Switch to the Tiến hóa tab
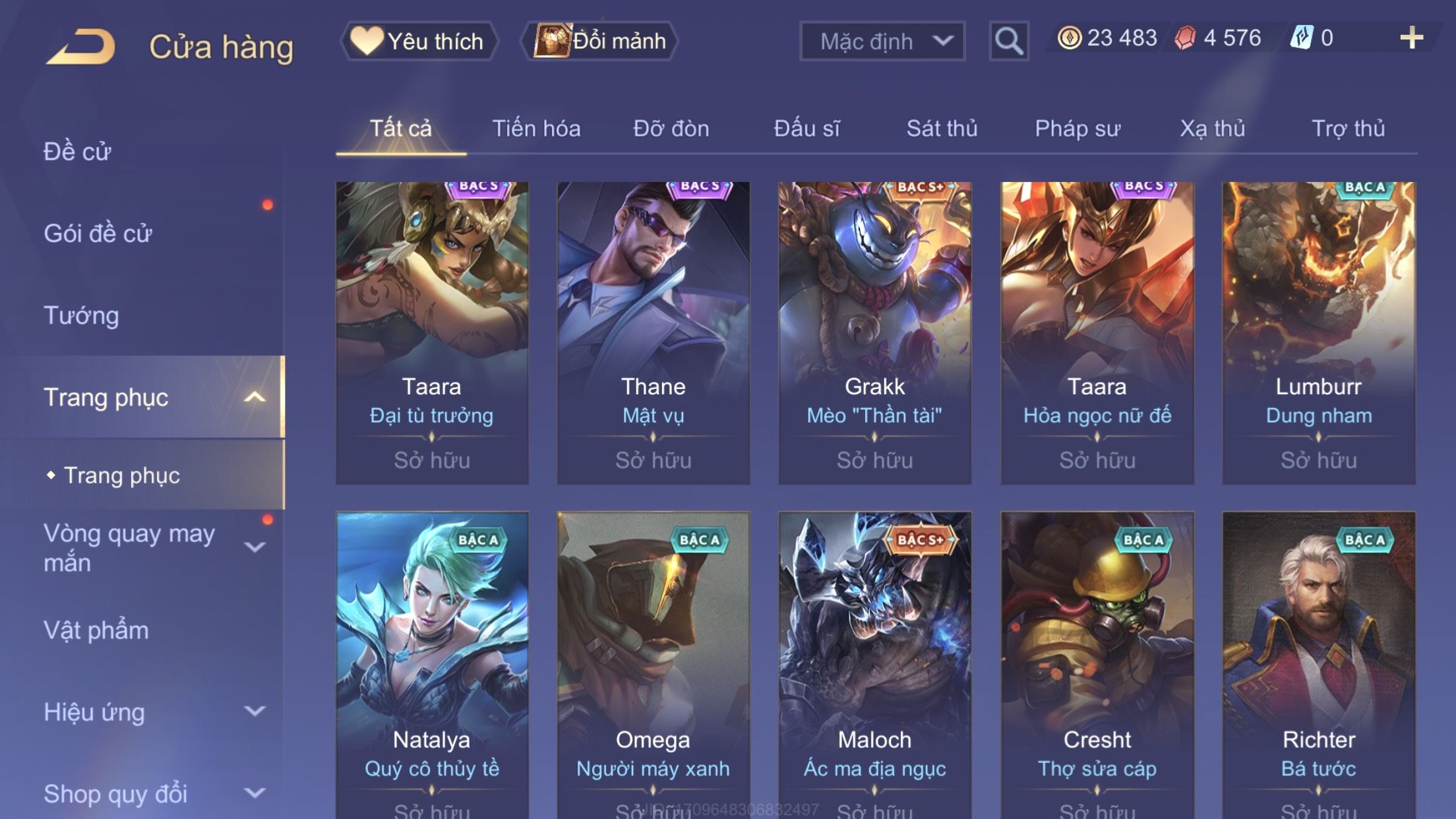Screen dimensions: 1456x819 [x=536, y=129]
